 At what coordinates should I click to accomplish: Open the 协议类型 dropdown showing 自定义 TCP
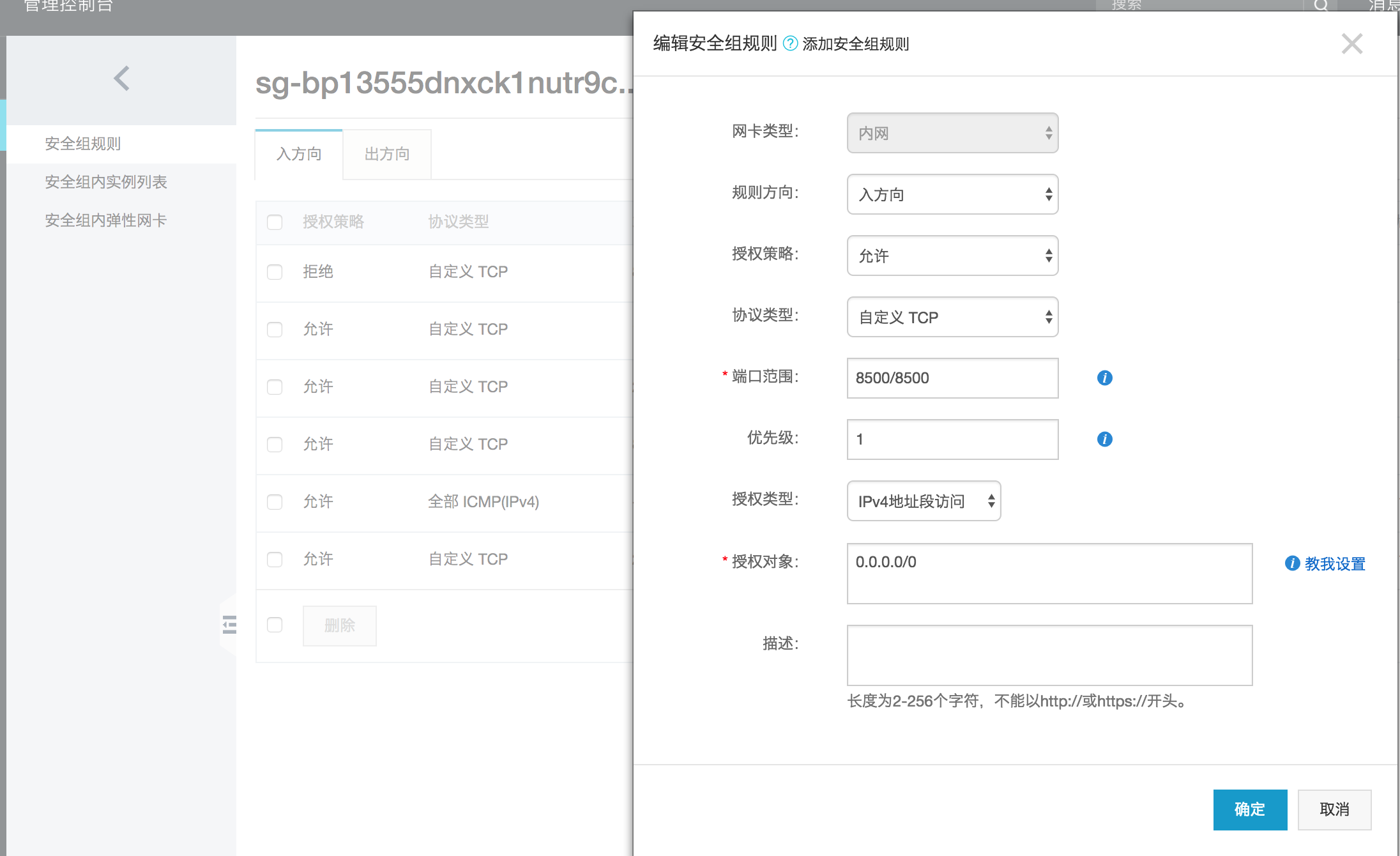coord(952,317)
